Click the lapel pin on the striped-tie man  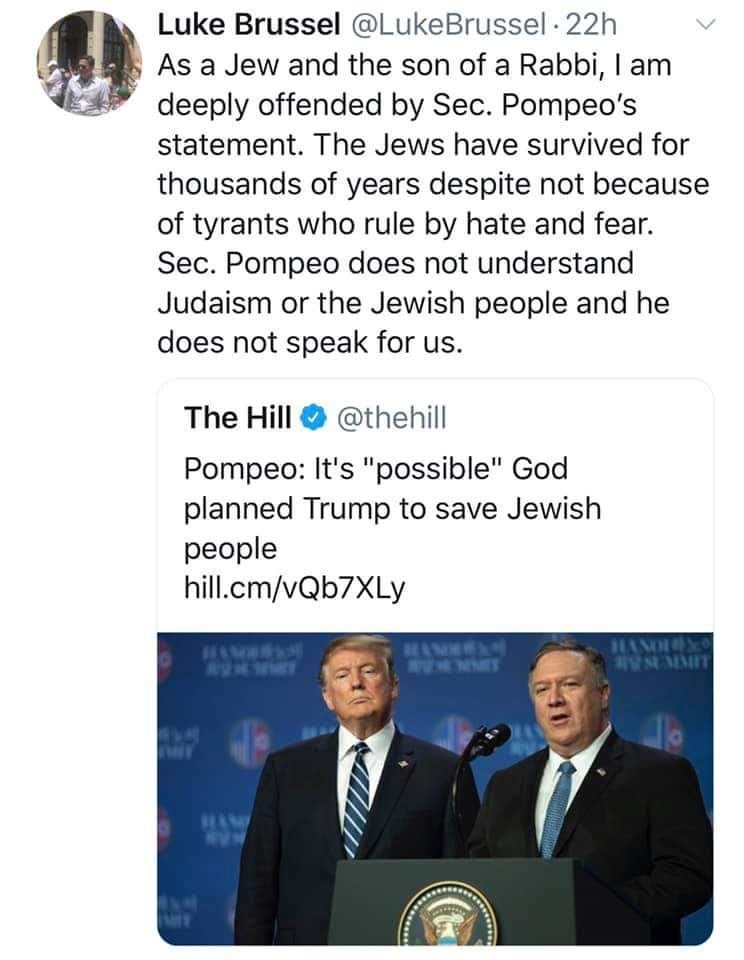[x=402, y=762]
